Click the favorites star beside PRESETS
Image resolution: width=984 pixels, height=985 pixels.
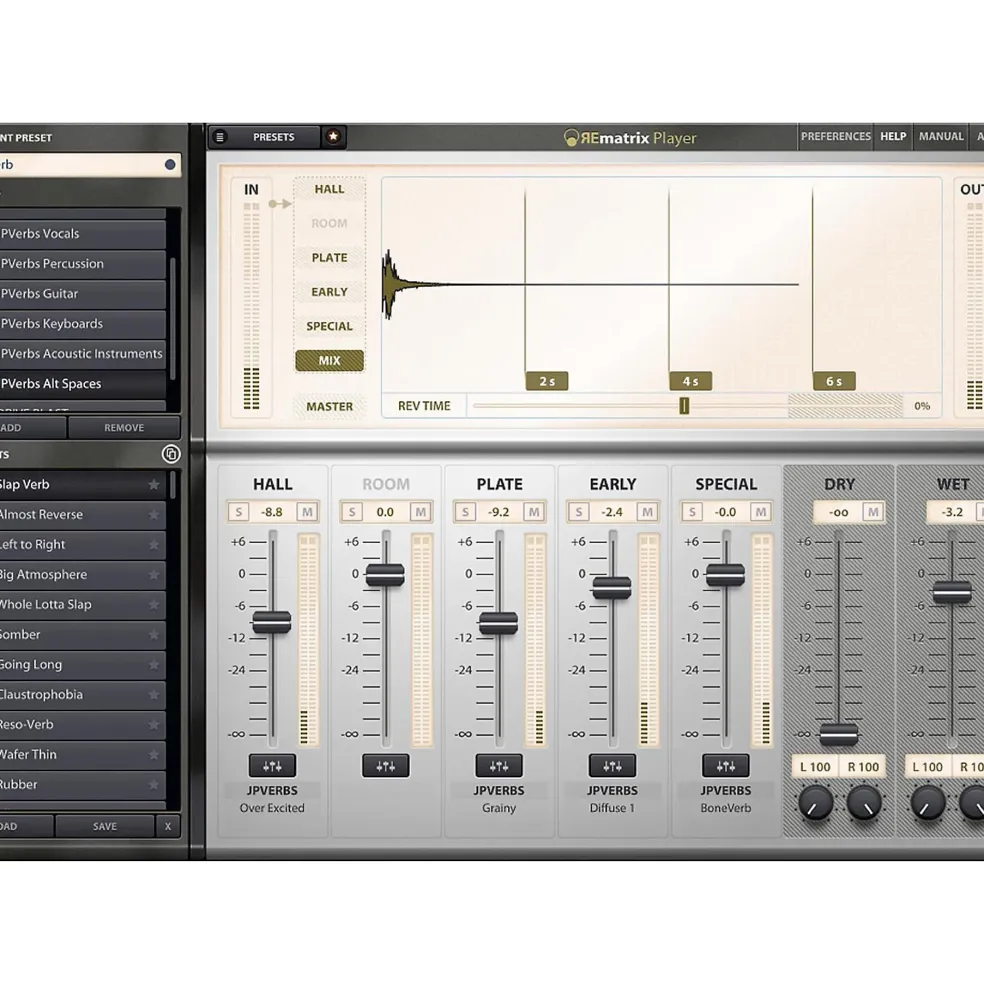pyautogui.click(x=333, y=136)
